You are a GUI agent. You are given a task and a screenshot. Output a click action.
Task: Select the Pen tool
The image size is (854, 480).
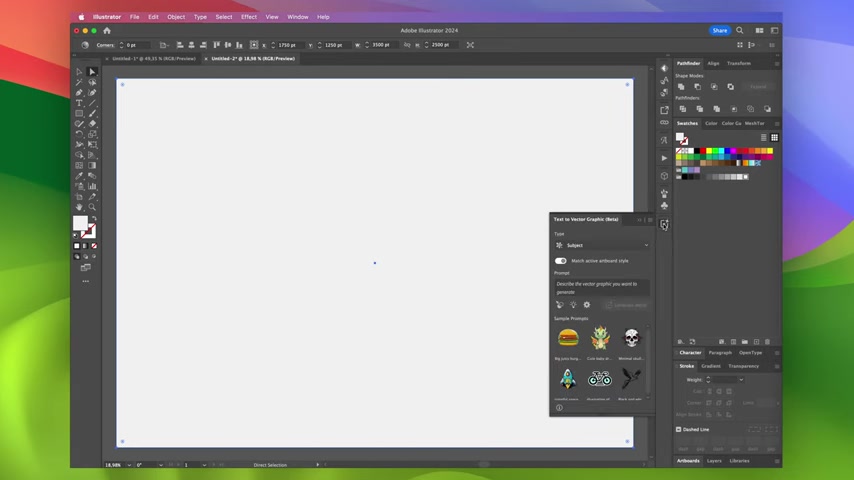tap(79, 93)
